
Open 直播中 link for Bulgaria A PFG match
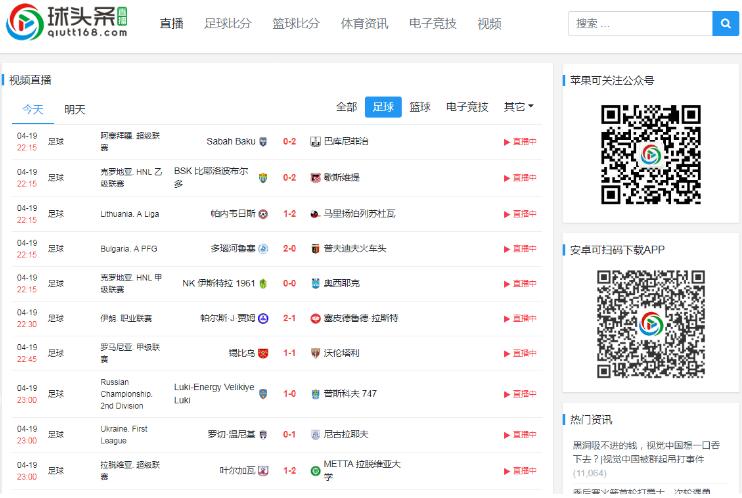click(520, 248)
